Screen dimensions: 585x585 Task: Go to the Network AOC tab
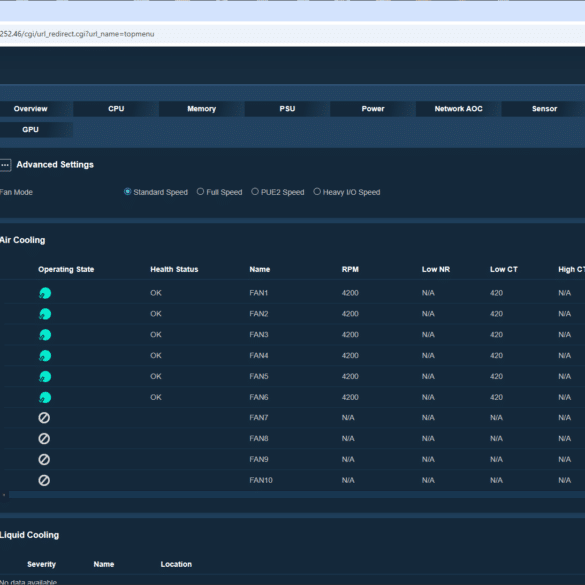pyautogui.click(x=459, y=109)
